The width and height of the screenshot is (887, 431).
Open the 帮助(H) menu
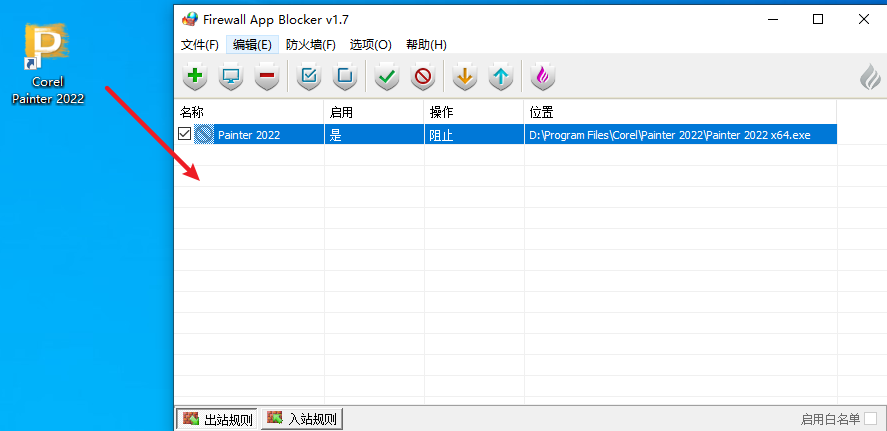click(427, 45)
